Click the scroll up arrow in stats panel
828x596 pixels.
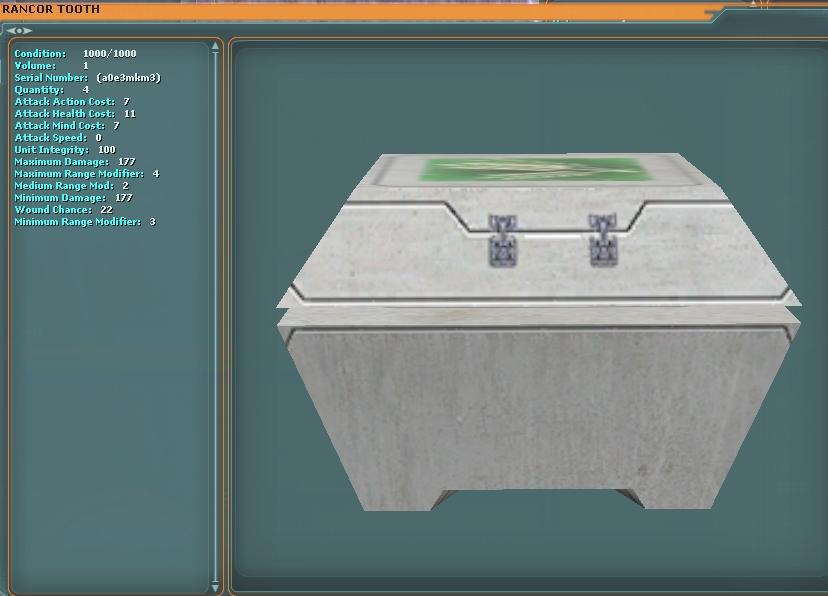(x=216, y=46)
